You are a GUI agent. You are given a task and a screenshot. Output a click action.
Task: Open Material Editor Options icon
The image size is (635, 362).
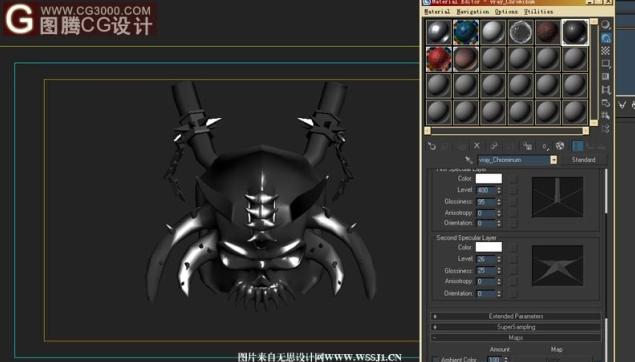coord(605,103)
